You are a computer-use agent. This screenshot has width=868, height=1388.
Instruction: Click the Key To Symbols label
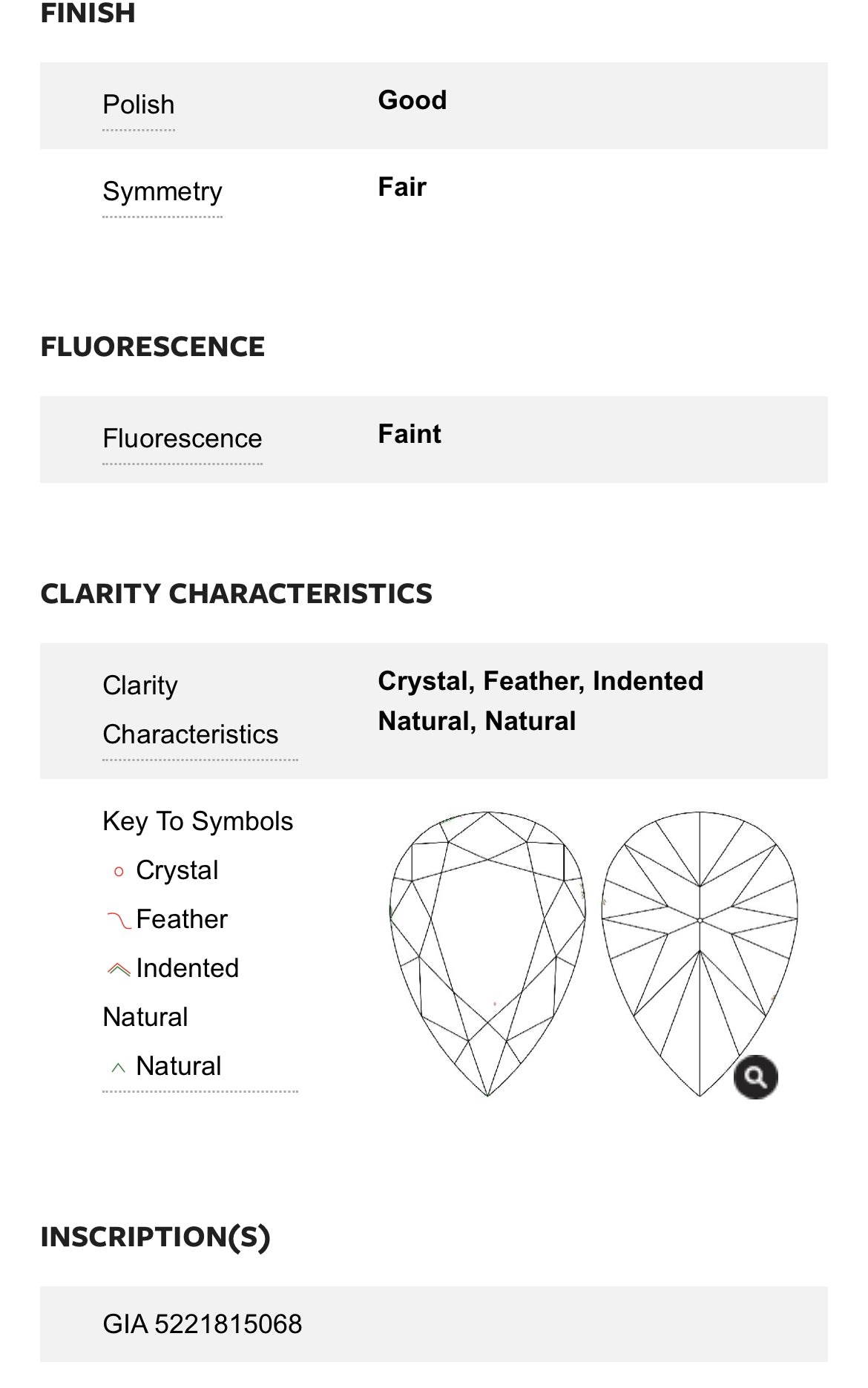click(198, 822)
